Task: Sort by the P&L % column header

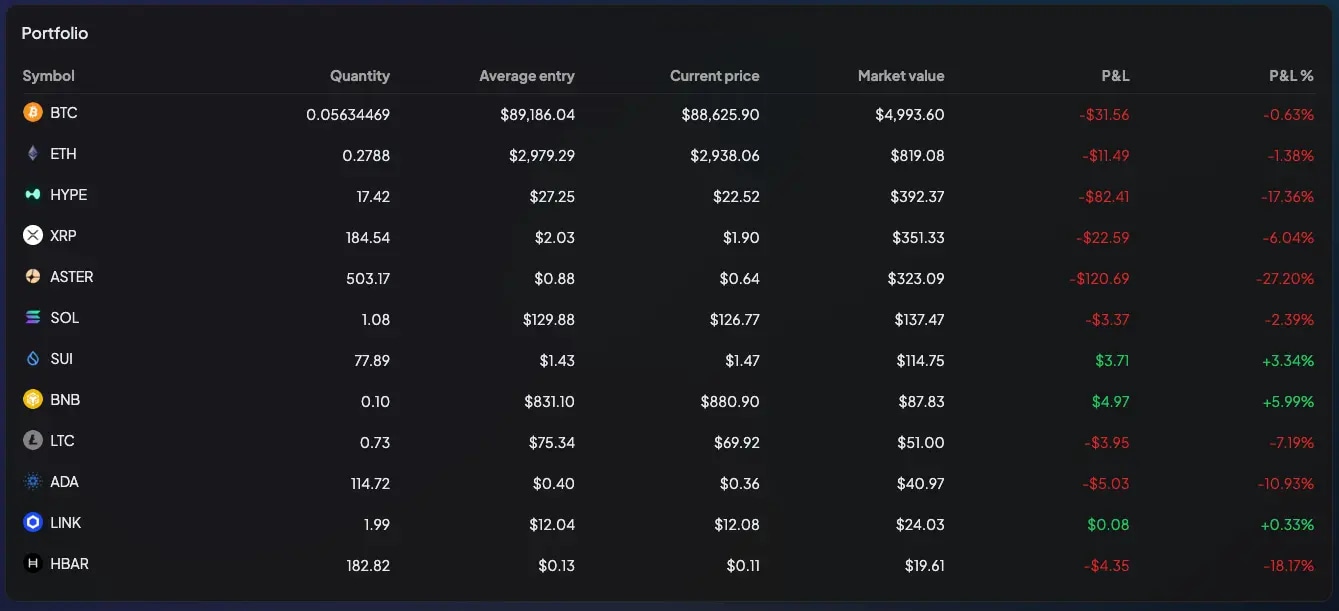Action: click(1289, 75)
